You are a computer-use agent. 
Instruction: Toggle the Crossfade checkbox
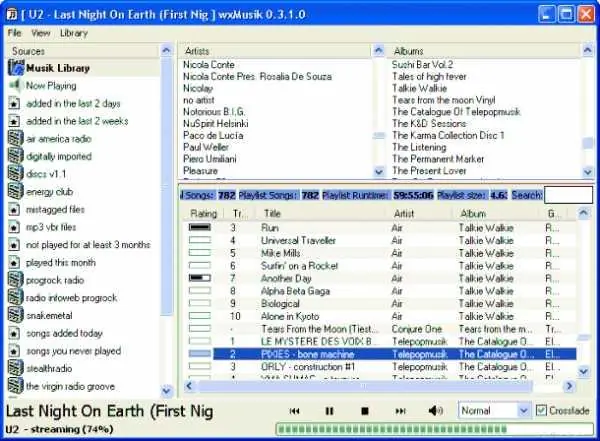tap(541, 411)
